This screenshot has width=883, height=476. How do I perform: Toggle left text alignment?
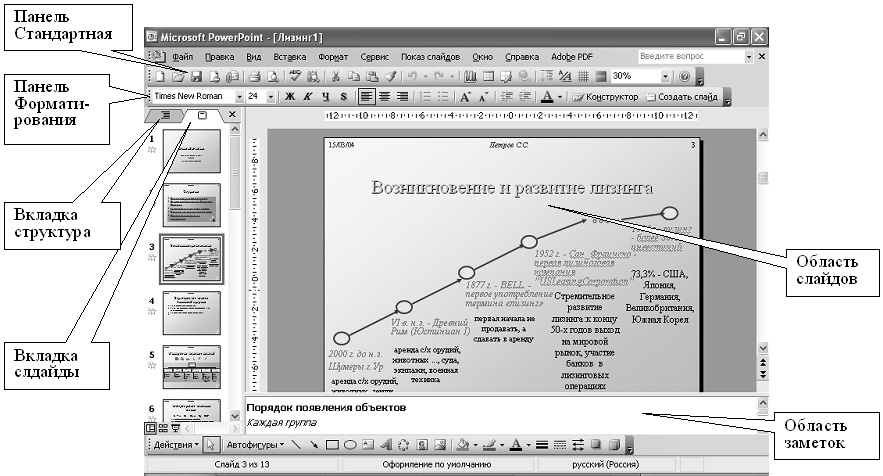pyautogui.click(x=367, y=97)
